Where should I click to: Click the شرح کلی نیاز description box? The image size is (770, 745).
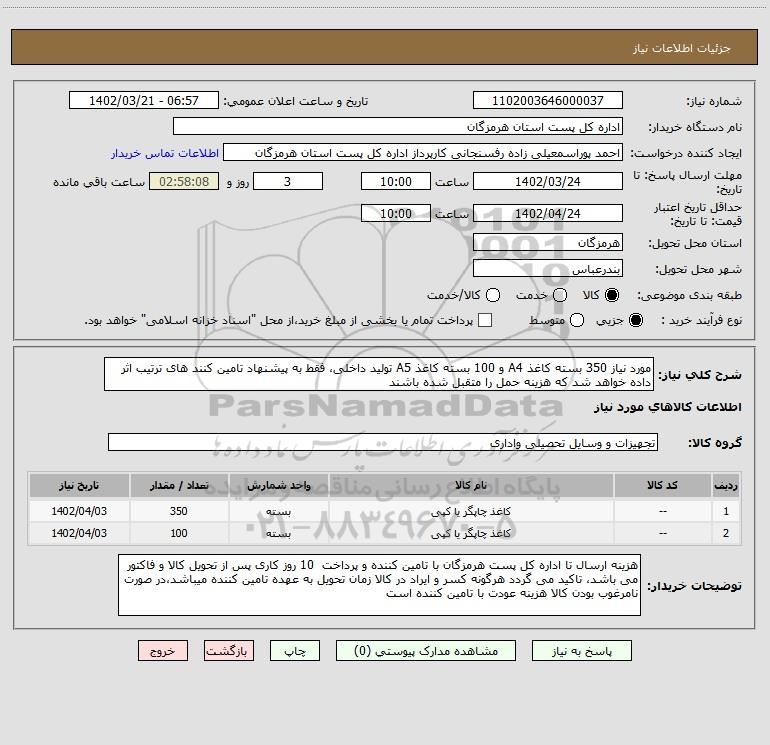[x=379, y=374]
